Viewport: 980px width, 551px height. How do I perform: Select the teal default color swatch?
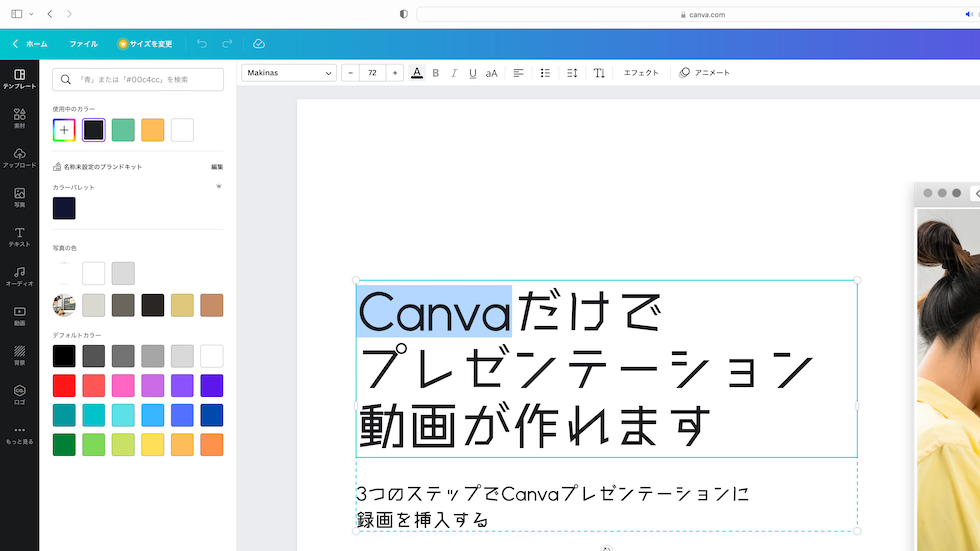click(64, 415)
